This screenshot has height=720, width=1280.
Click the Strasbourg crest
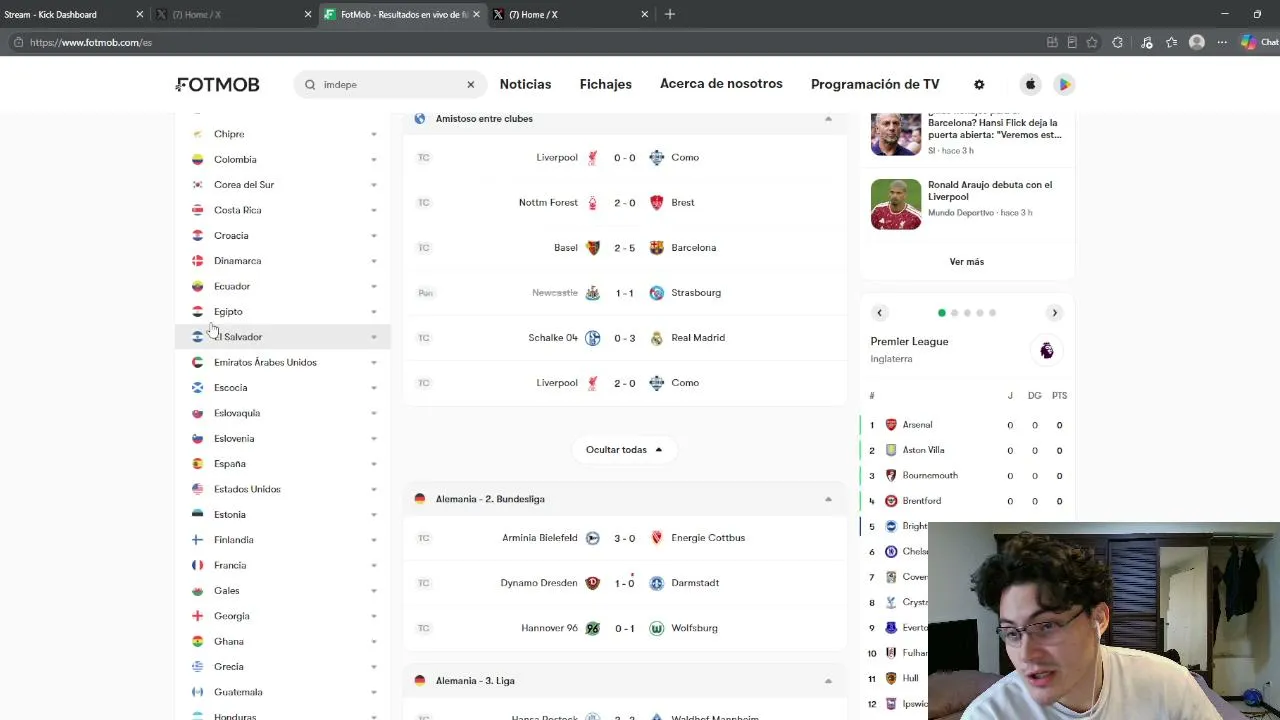656,293
